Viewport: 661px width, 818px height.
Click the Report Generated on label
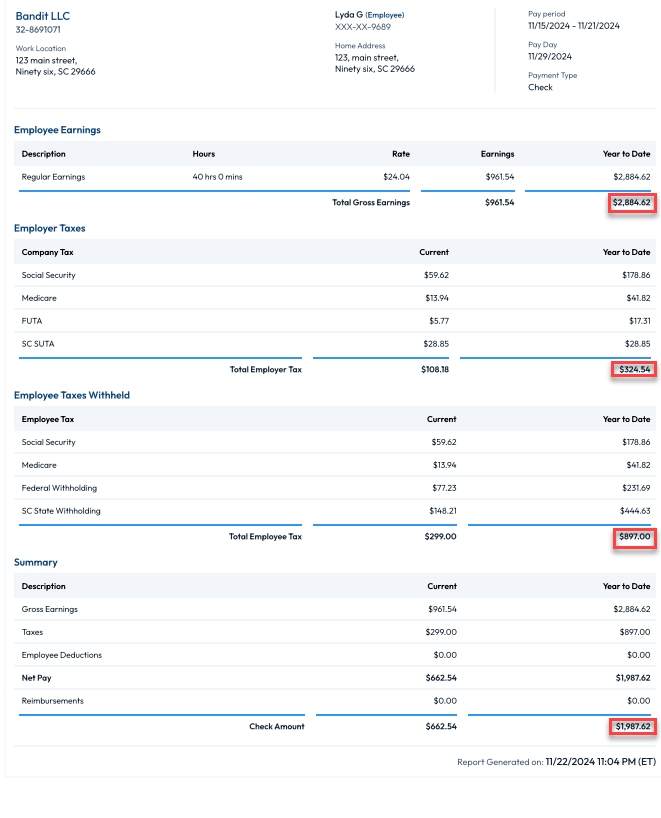500,762
